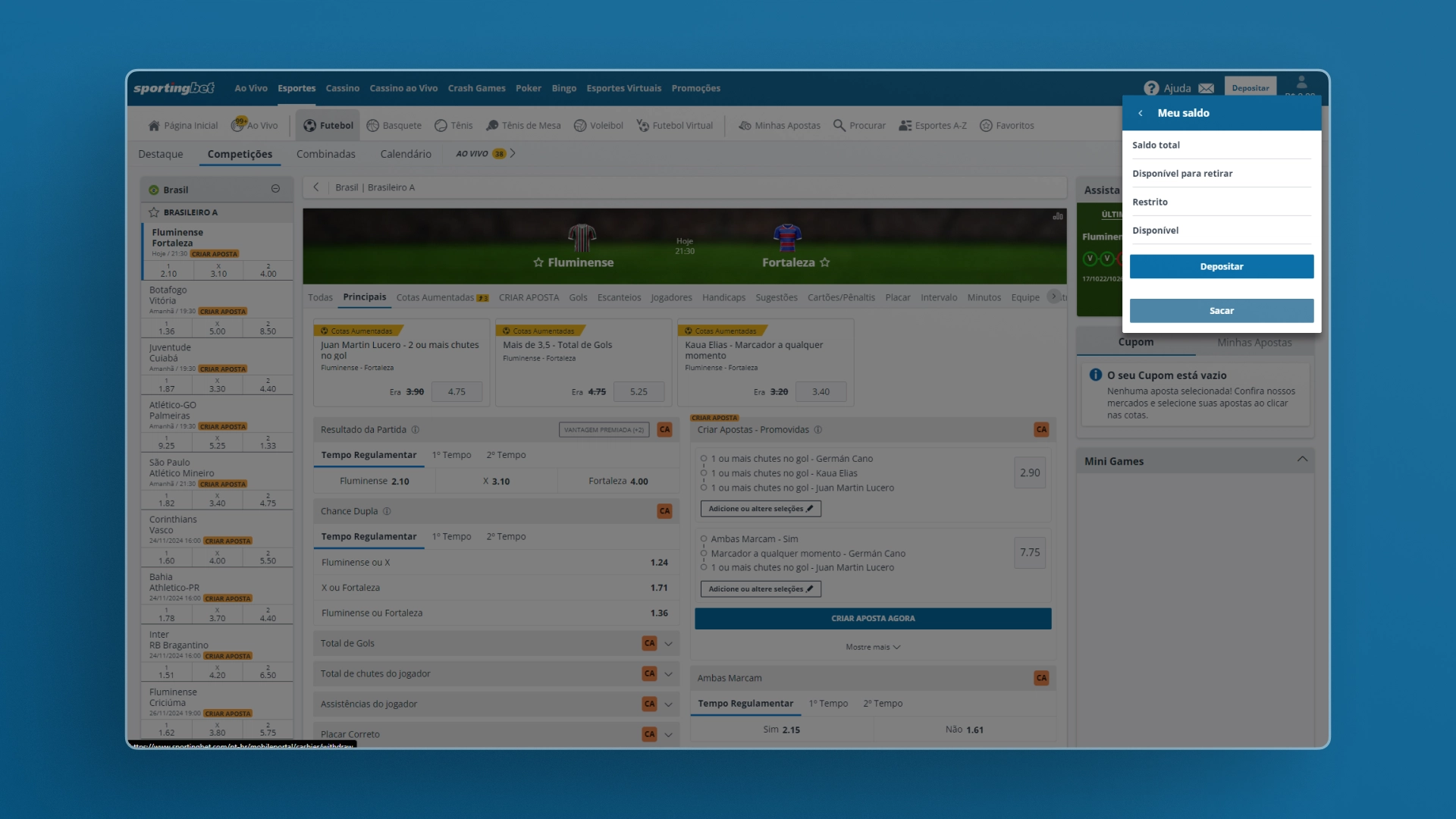Select Fluminense ou X 1.24
1456x819 pixels.
(x=496, y=563)
